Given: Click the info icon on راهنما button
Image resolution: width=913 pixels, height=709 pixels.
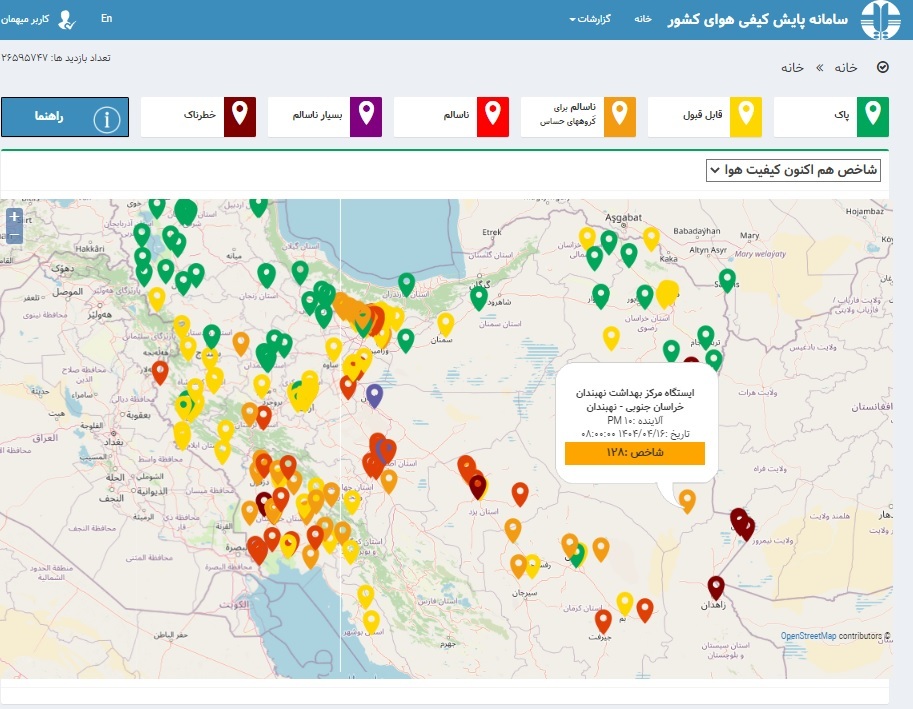Looking at the screenshot, I should 107,118.
